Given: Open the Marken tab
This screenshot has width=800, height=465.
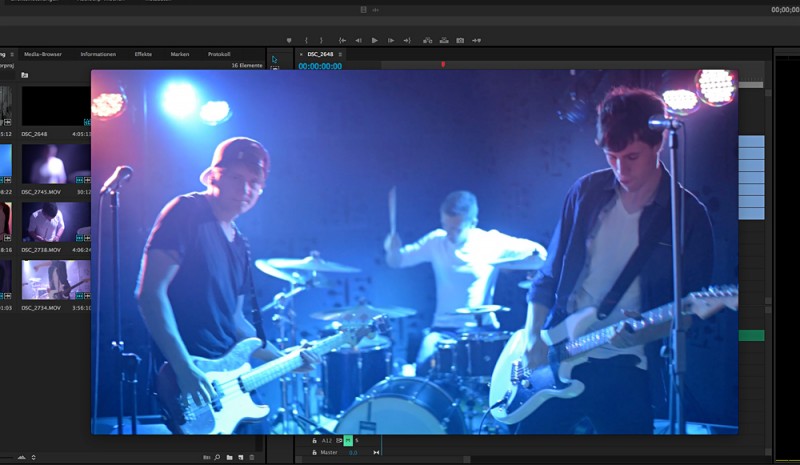Looking at the screenshot, I should [180, 54].
